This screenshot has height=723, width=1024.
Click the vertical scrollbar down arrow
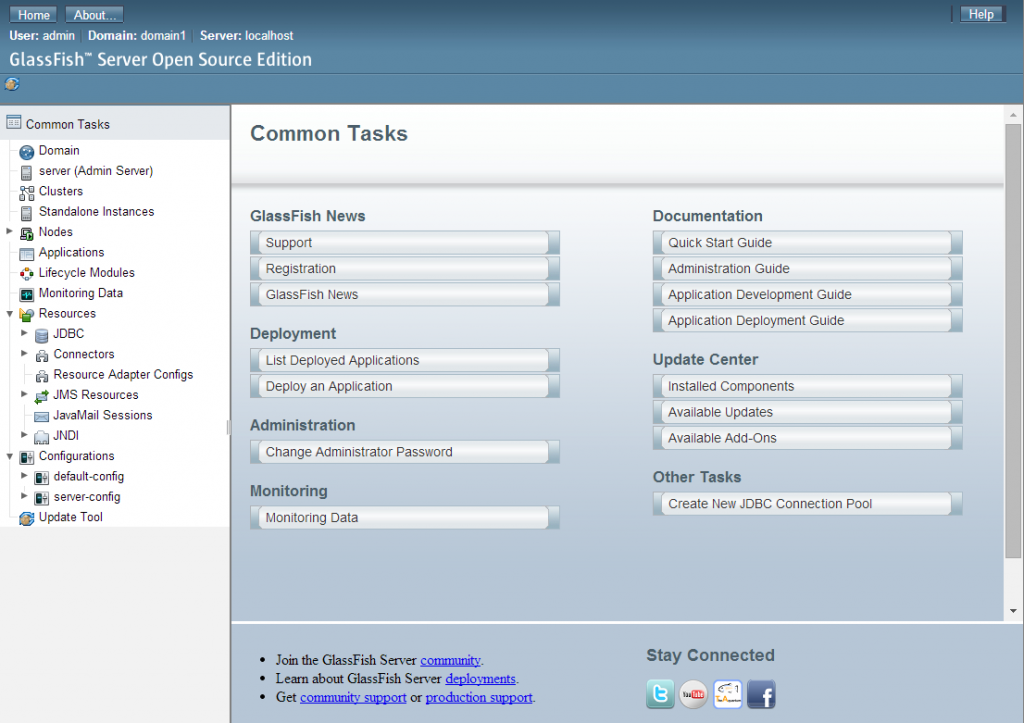[1013, 611]
